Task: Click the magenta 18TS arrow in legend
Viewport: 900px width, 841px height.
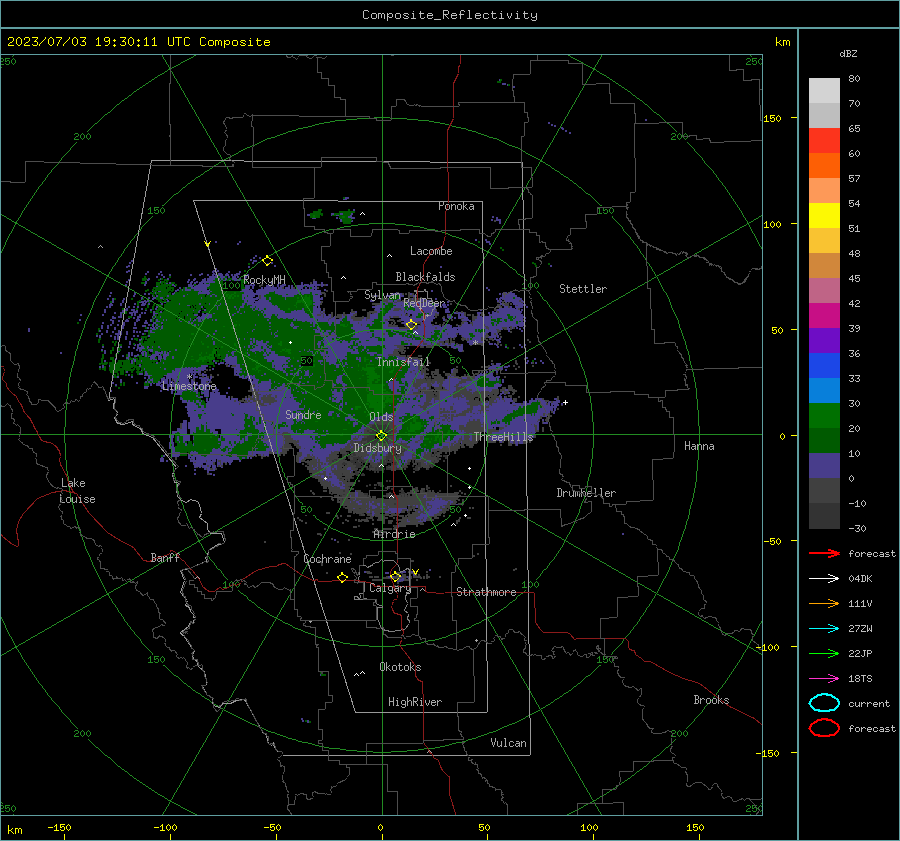Action: pos(824,679)
